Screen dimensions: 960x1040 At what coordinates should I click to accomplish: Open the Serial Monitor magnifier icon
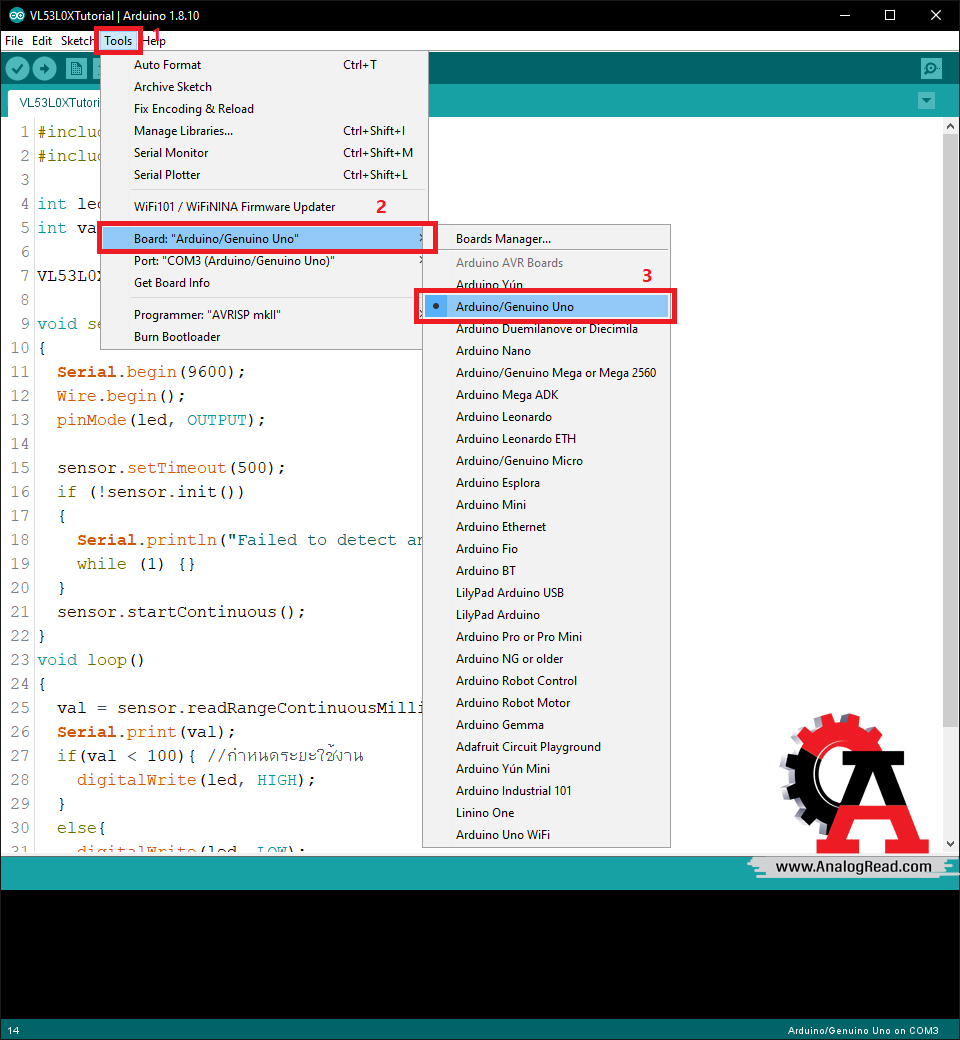click(x=931, y=68)
